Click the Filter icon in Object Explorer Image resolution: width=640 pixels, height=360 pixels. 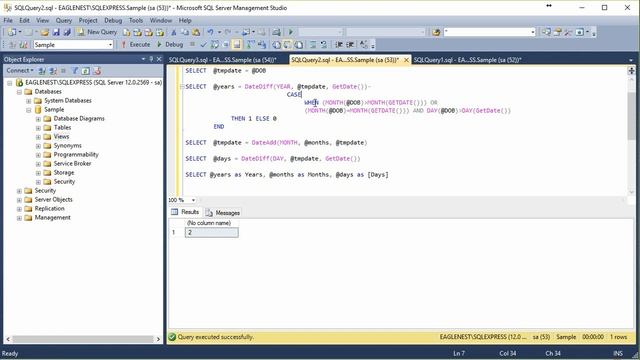coord(74,71)
